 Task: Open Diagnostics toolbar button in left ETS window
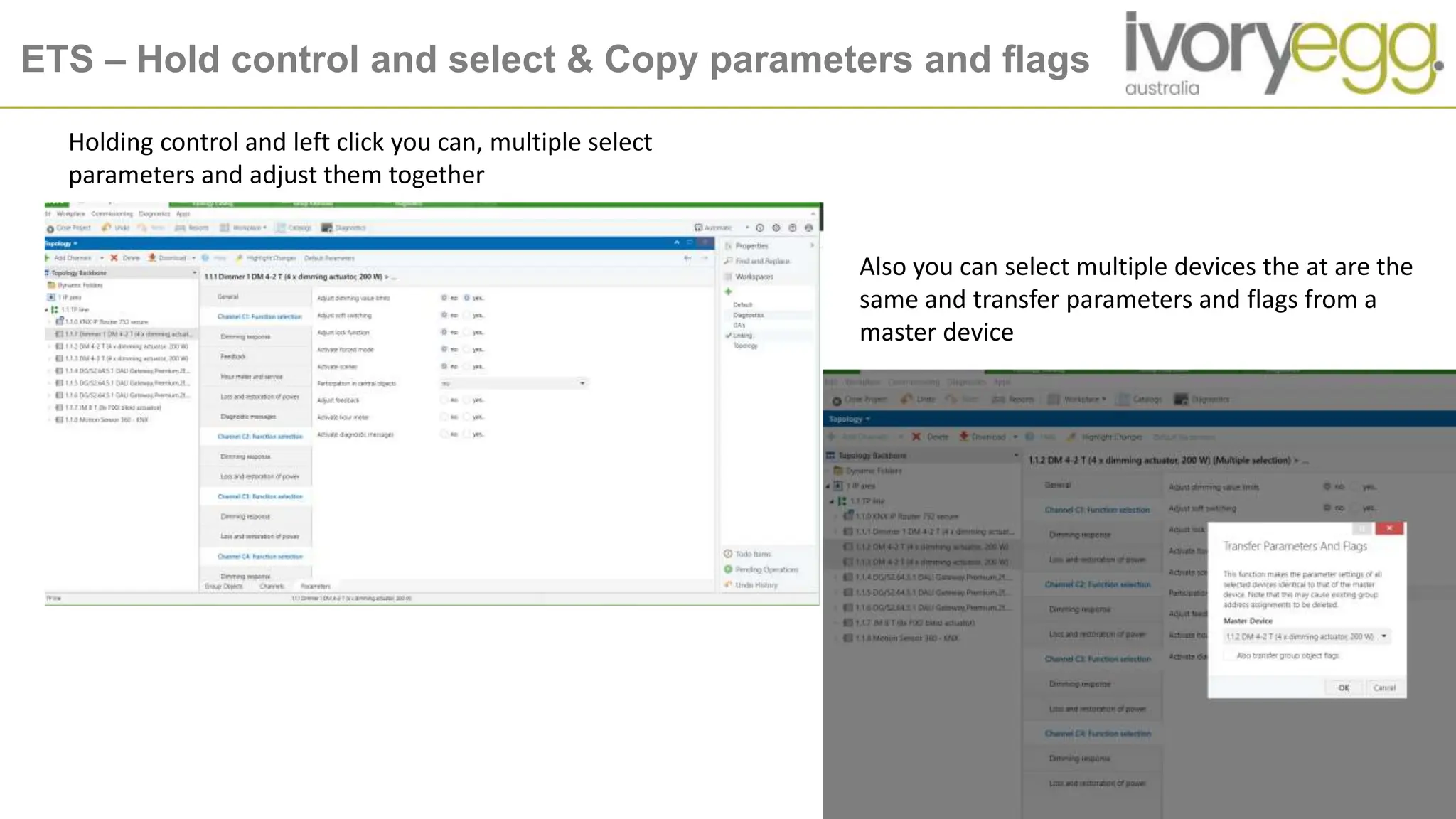click(343, 227)
